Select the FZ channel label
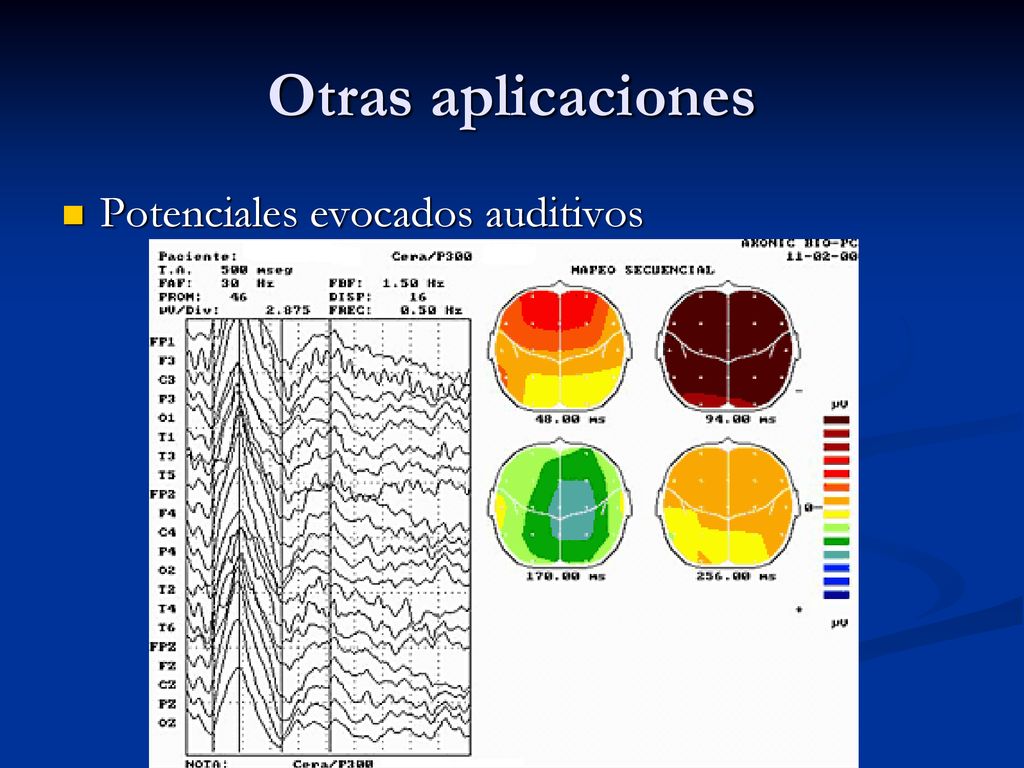Viewport: 1024px width, 768px height. point(167,665)
